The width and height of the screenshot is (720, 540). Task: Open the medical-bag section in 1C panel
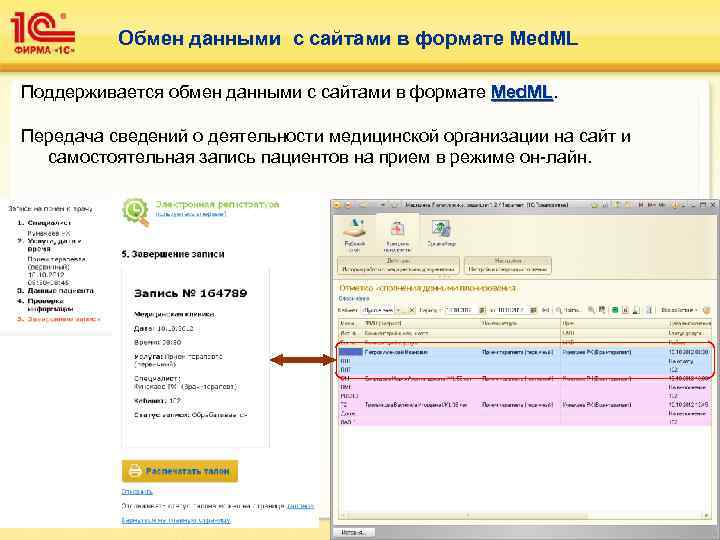click(x=397, y=235)
